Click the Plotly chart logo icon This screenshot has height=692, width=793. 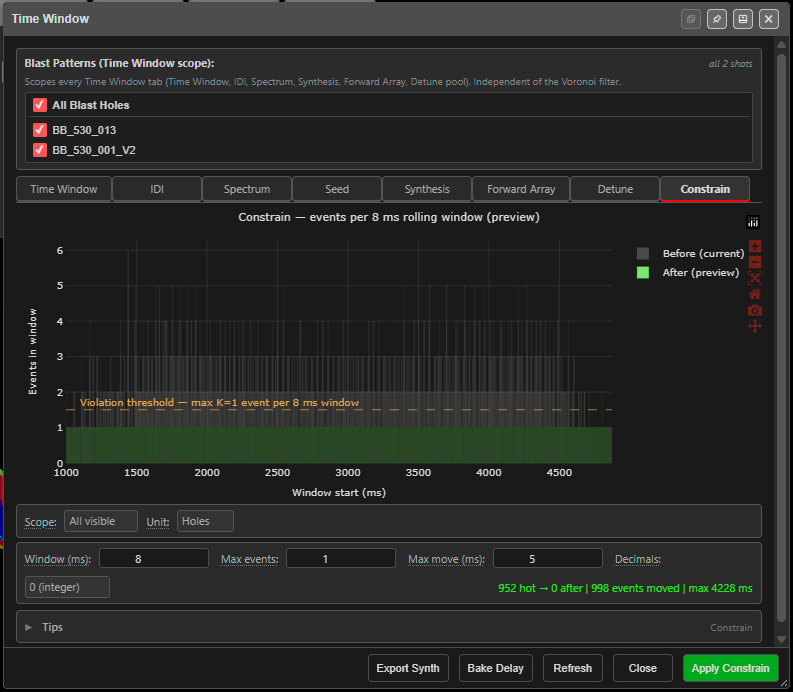pos(753,222)
